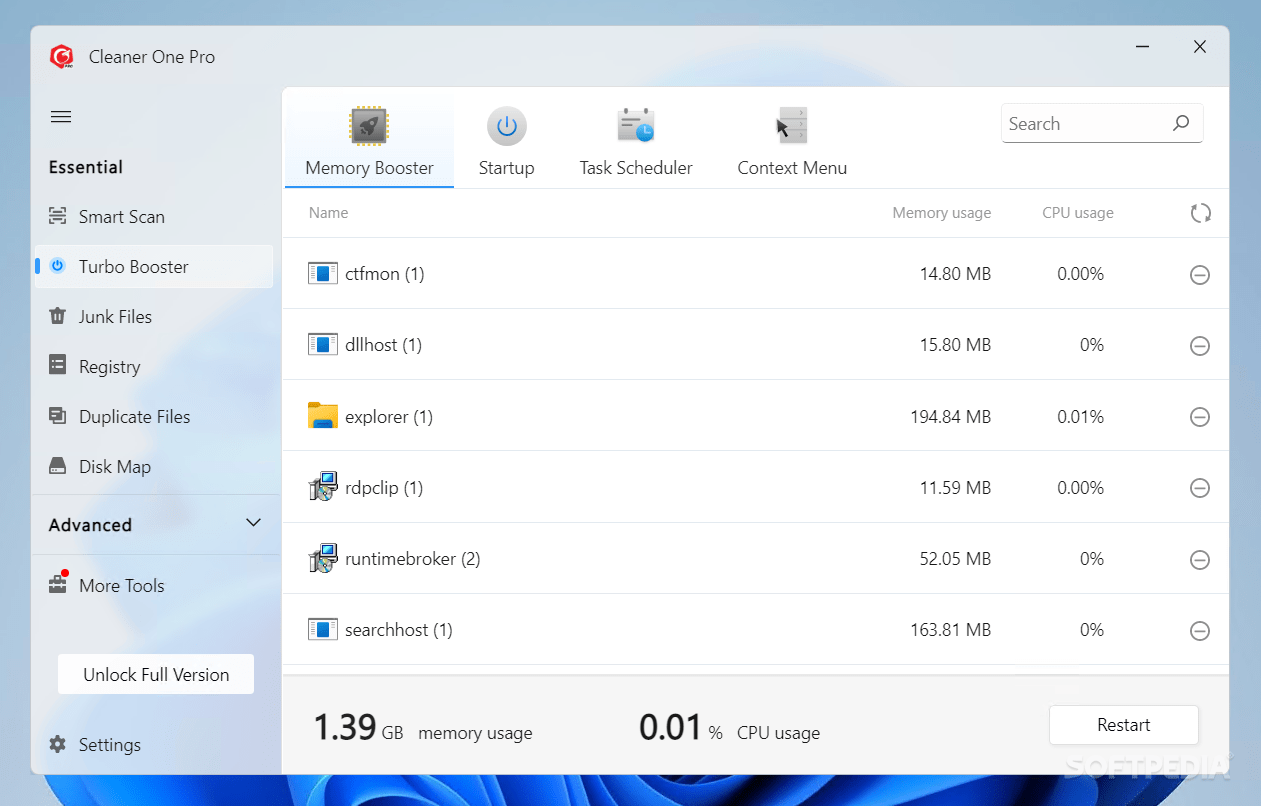End the searchhost process with minus icon
This screenshot has height=806, width=1261.
point(1200,630)
